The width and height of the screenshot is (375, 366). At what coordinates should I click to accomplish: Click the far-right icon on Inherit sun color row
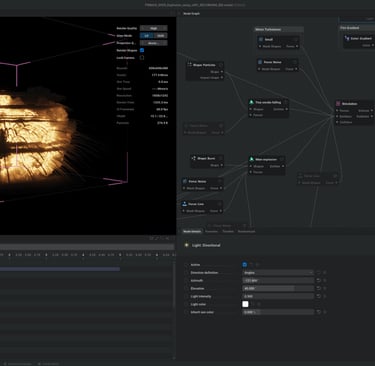pos(325,312)
